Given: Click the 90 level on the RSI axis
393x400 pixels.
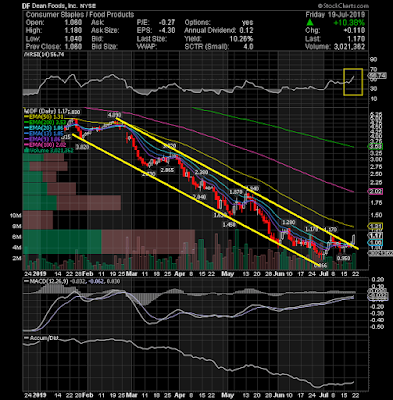Looking at the screenshot, I should [x=373, y=60].
